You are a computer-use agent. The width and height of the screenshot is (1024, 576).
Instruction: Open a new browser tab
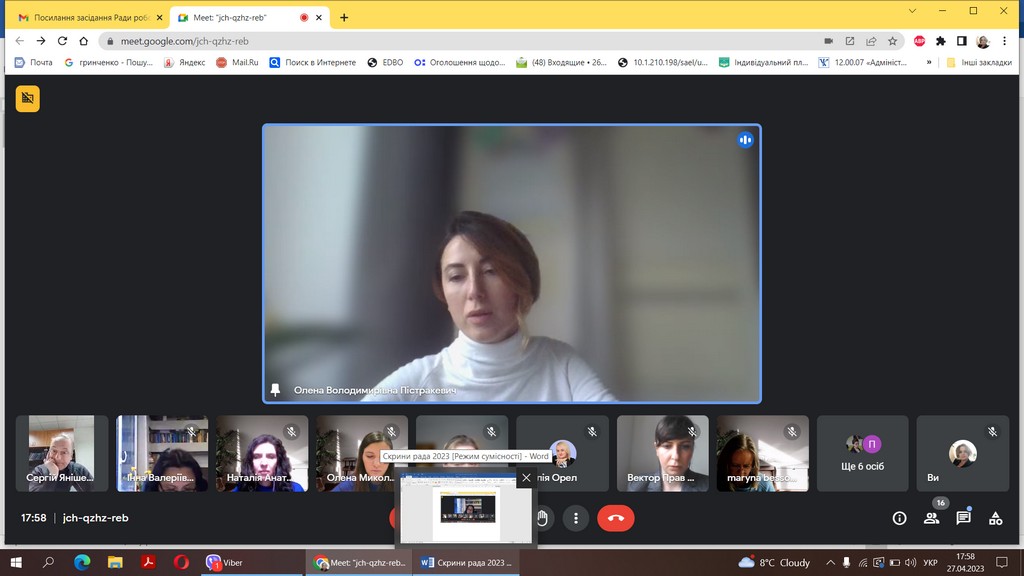344,17
